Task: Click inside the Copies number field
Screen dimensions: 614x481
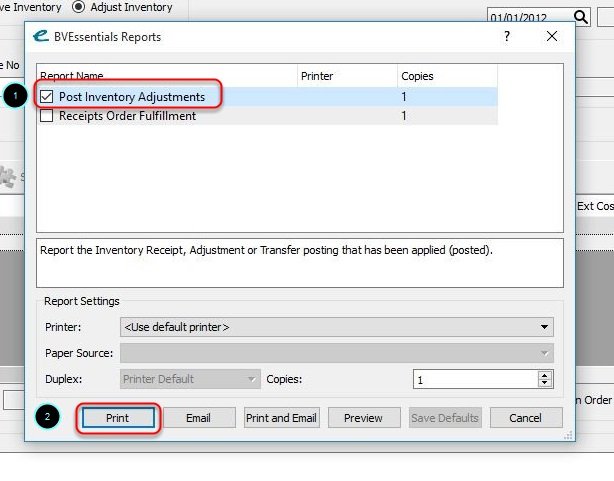Action: (x=476, y=379)
